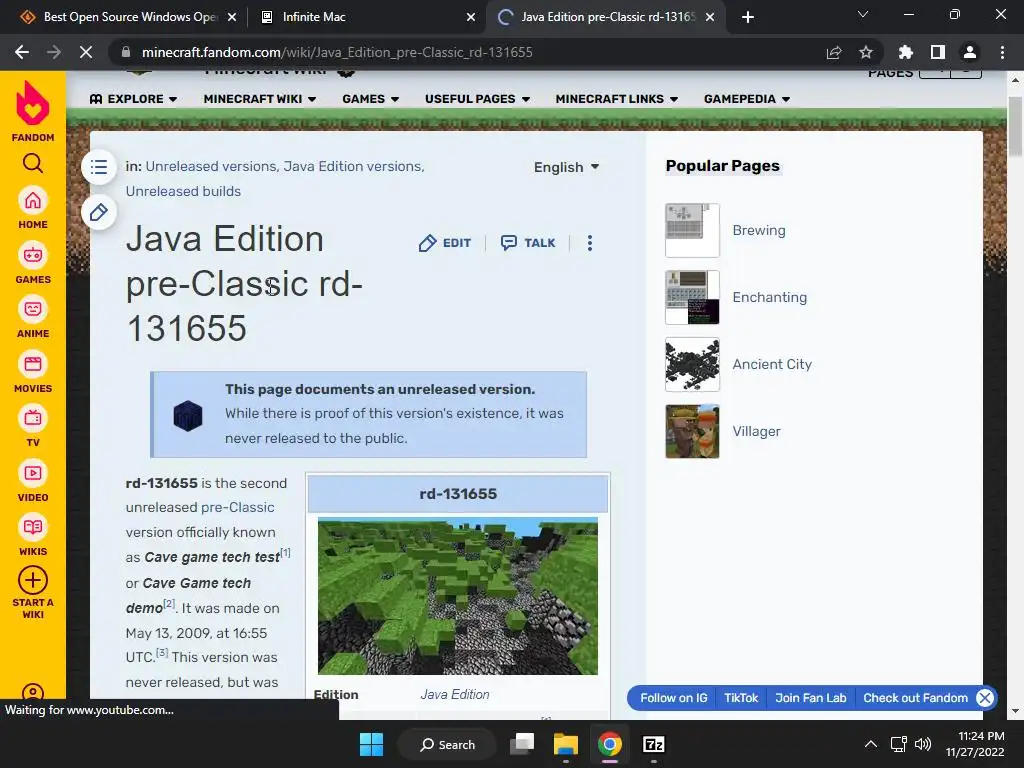Open the Anime sidebar icon
This screenshot has height=768, width=1024.
point(33,310)
